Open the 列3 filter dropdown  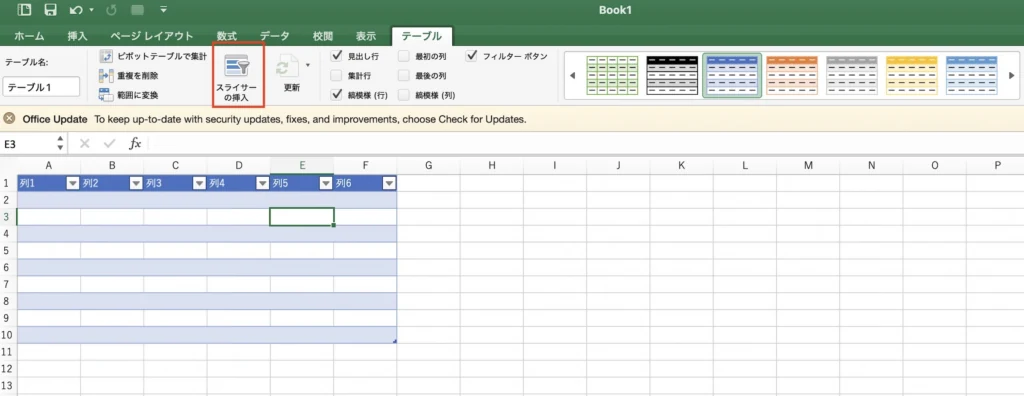pyautogui.click(x=200, y=184)
